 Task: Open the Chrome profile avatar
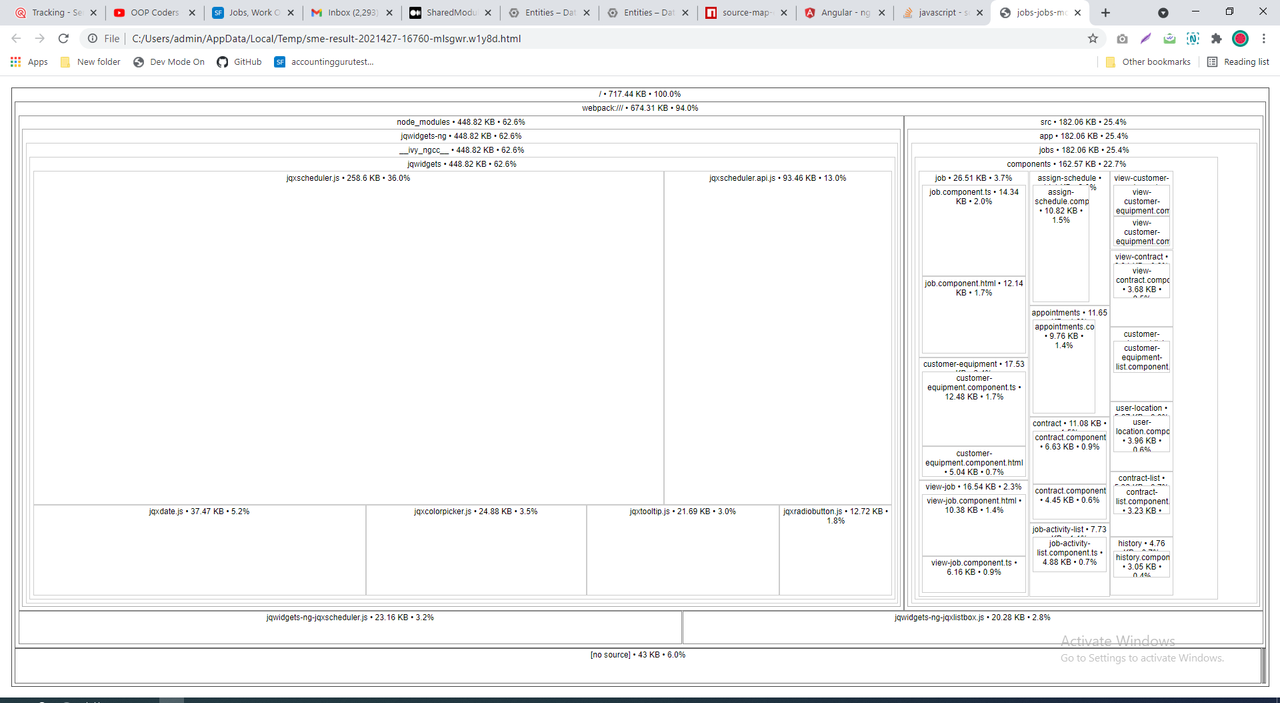pyautogui.click(x=1240, y=38)
